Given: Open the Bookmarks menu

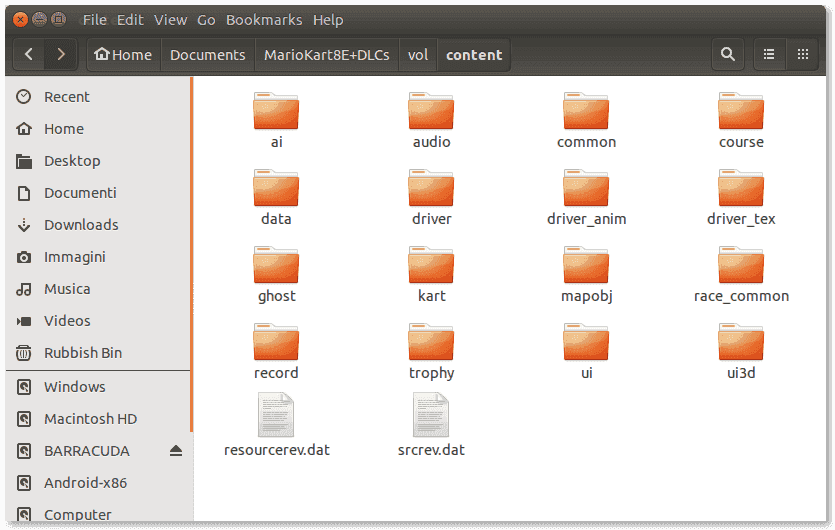Looking at the screenshot, I should click(x=264, y=20).
